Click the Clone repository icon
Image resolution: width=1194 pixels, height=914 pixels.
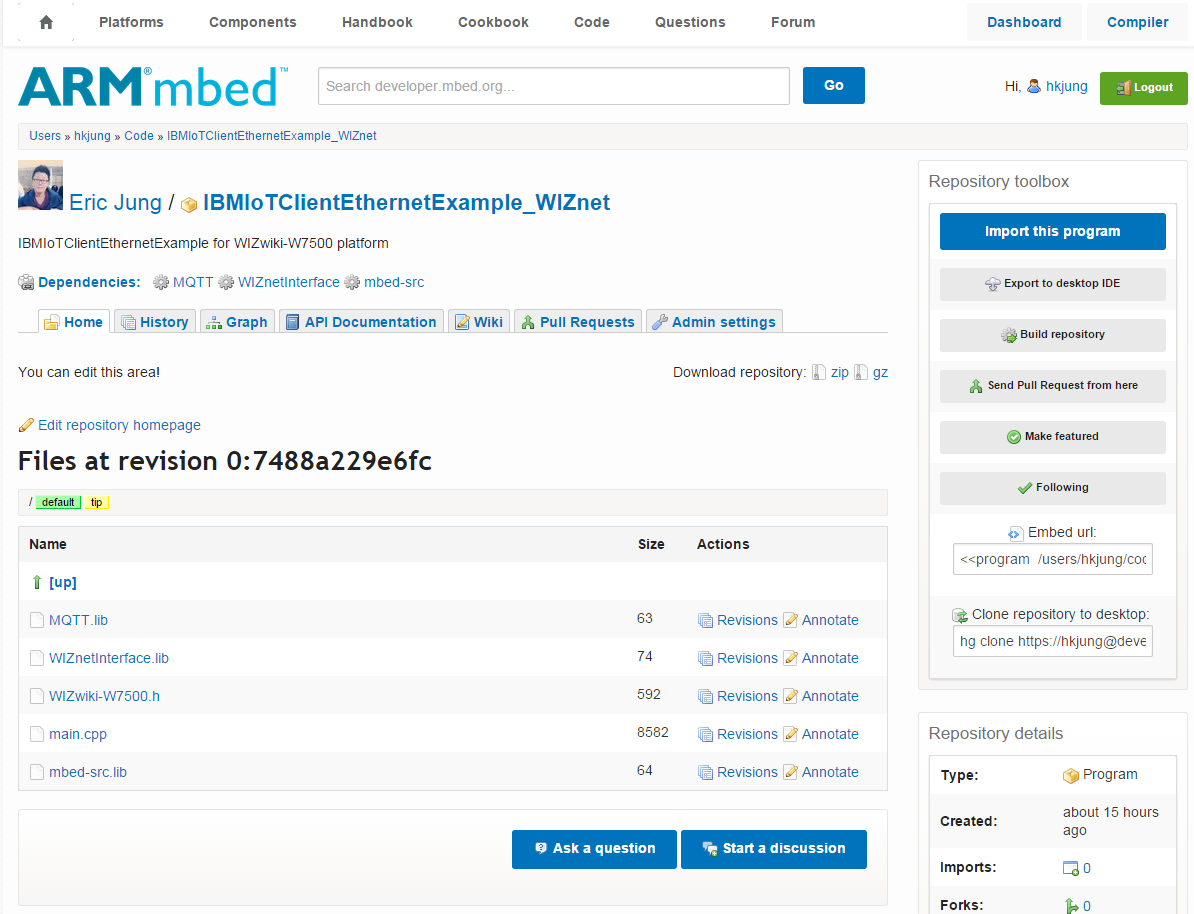click(x=959, y=615)
